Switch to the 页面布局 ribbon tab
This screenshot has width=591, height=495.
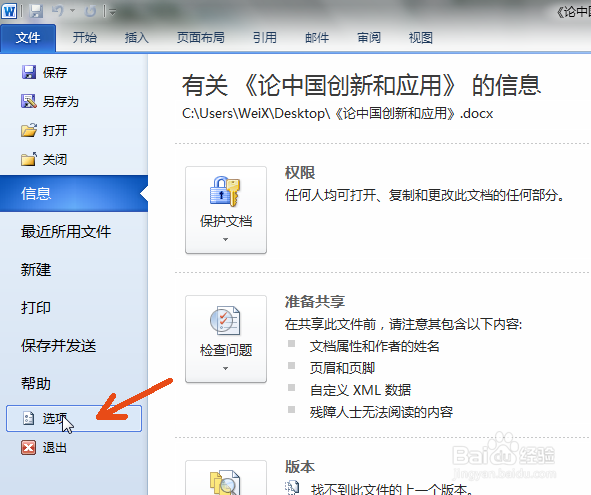coord(201,38)
